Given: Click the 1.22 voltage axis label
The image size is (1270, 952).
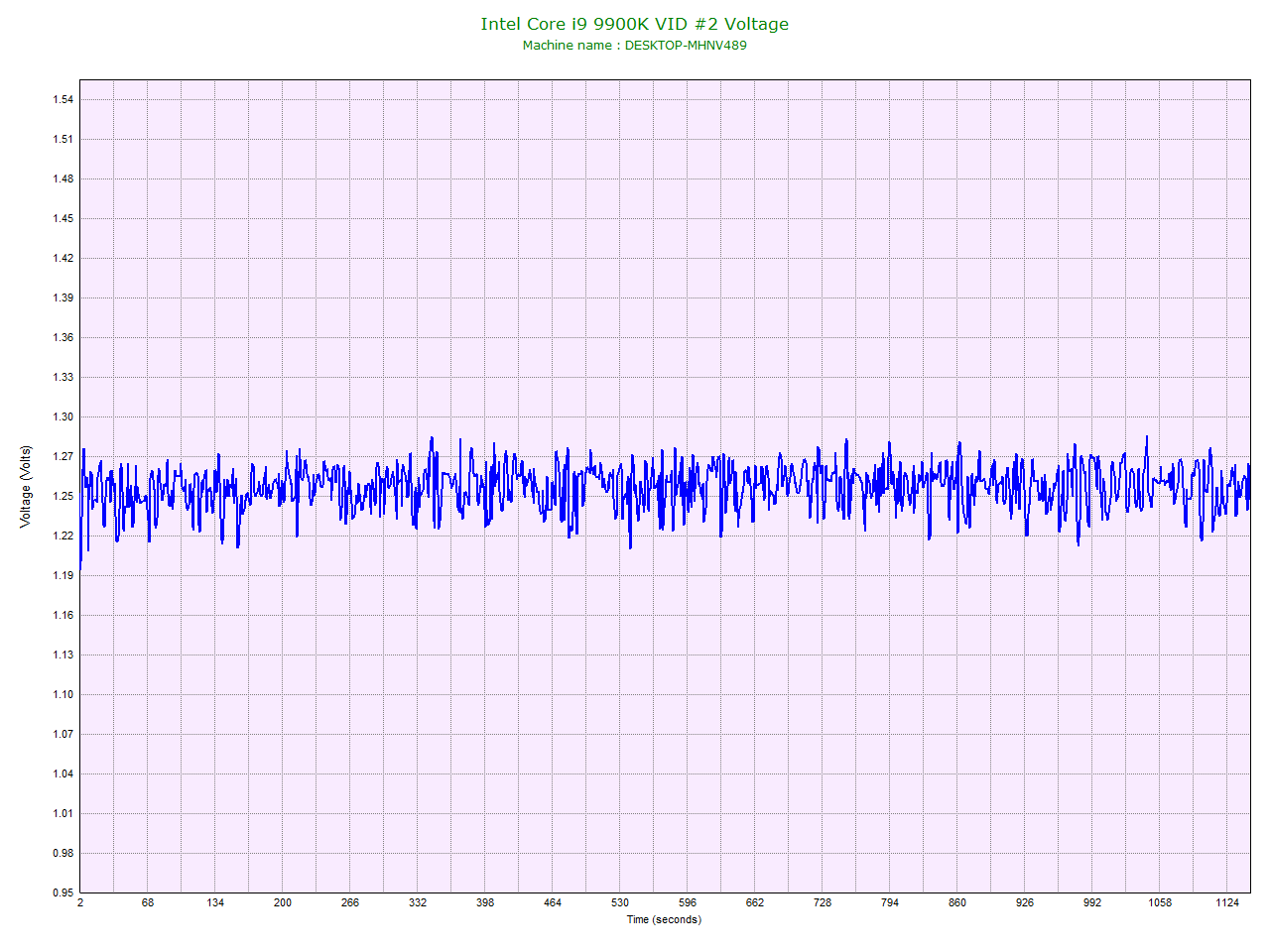Looking at the screenshot, I should (x=63, y=535).
